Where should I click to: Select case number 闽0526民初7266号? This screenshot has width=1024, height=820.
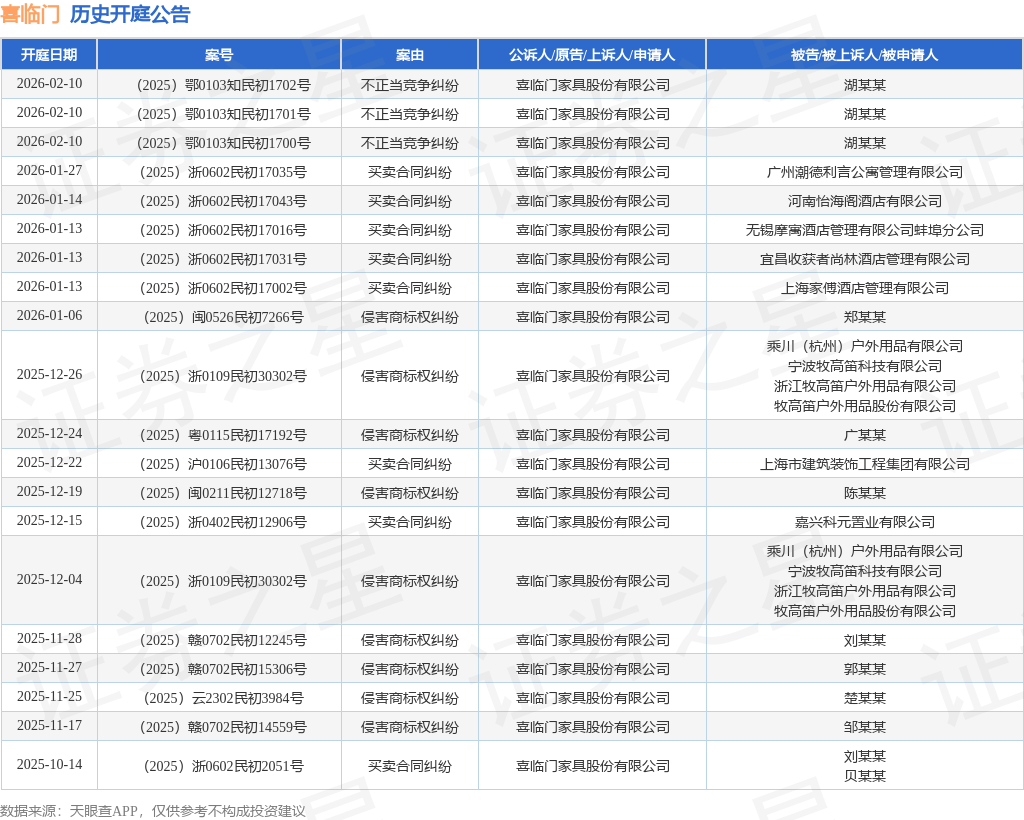[x=223, y=317]
